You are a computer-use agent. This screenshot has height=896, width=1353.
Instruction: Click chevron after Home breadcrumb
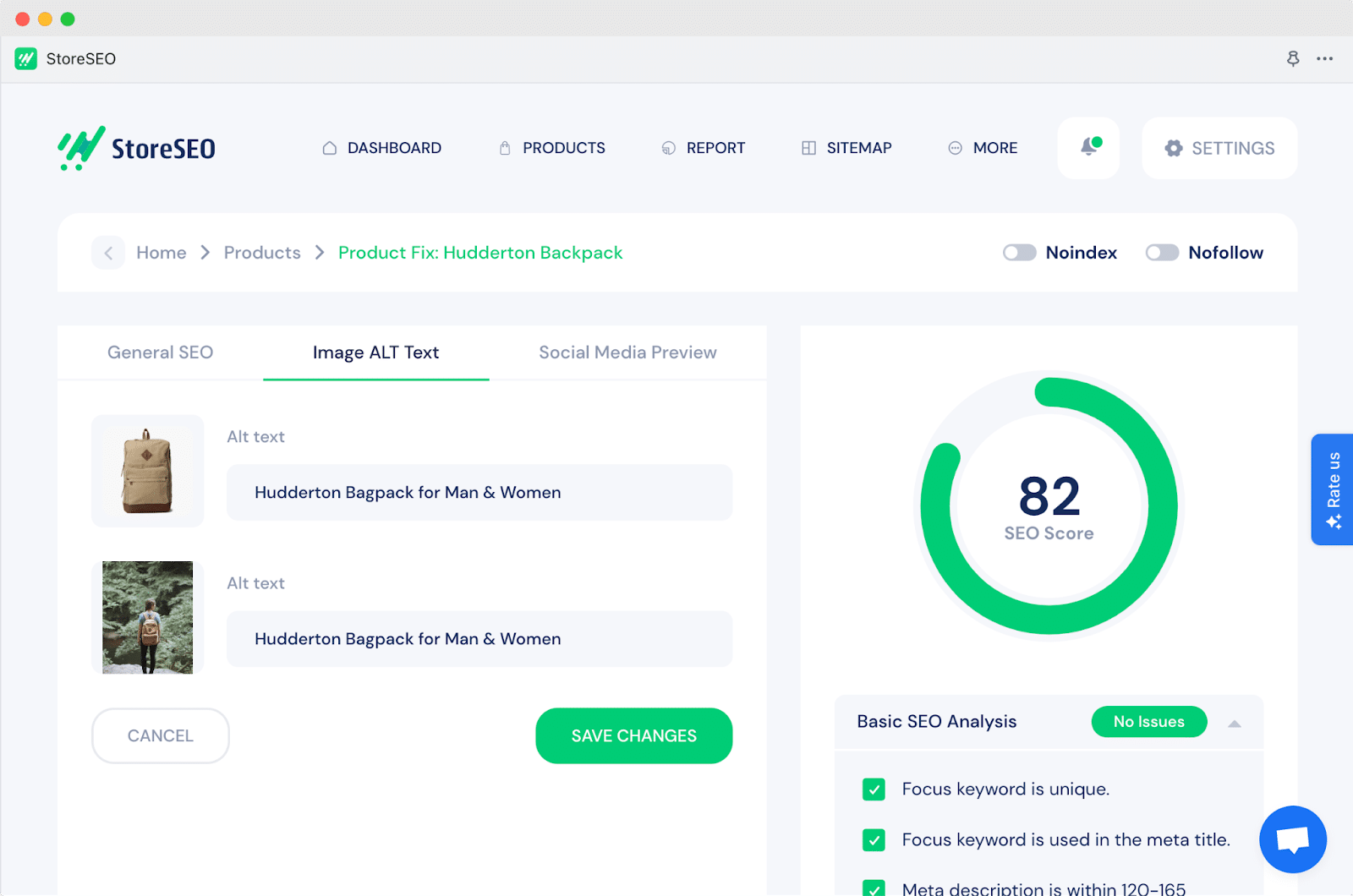click(x=205, y=253)
